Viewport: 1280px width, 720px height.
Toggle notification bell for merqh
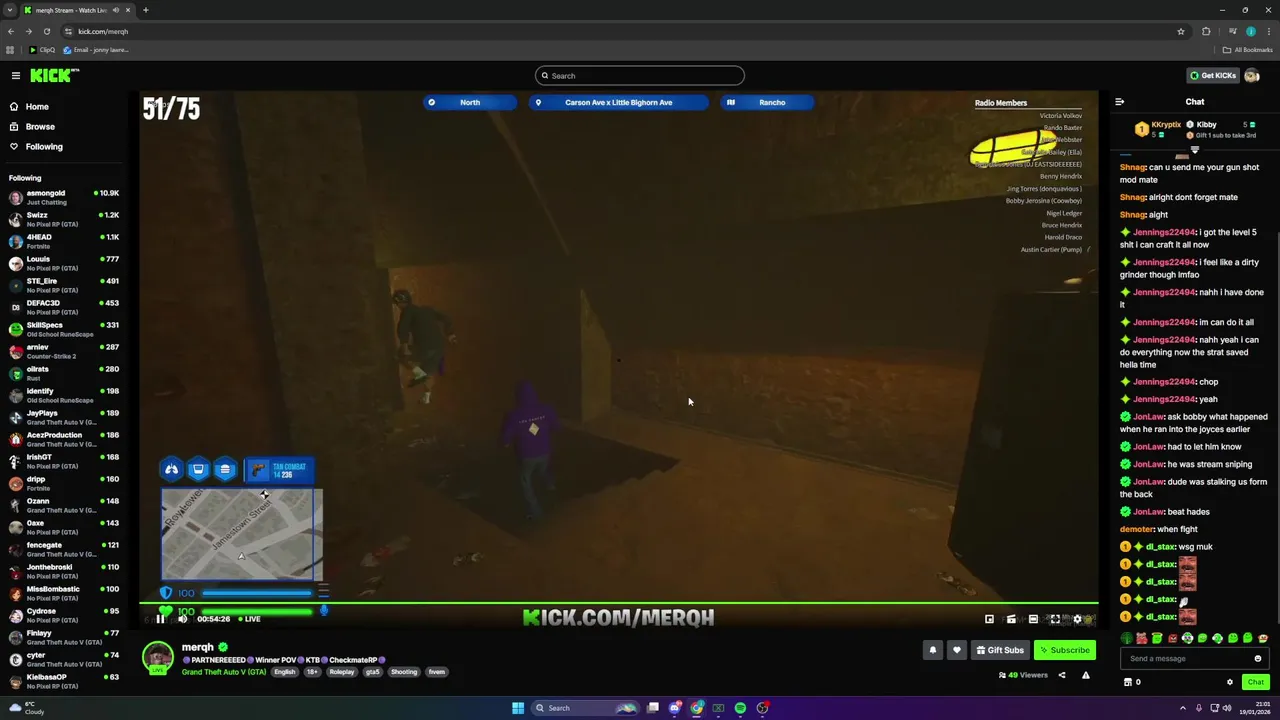(932, 650)
